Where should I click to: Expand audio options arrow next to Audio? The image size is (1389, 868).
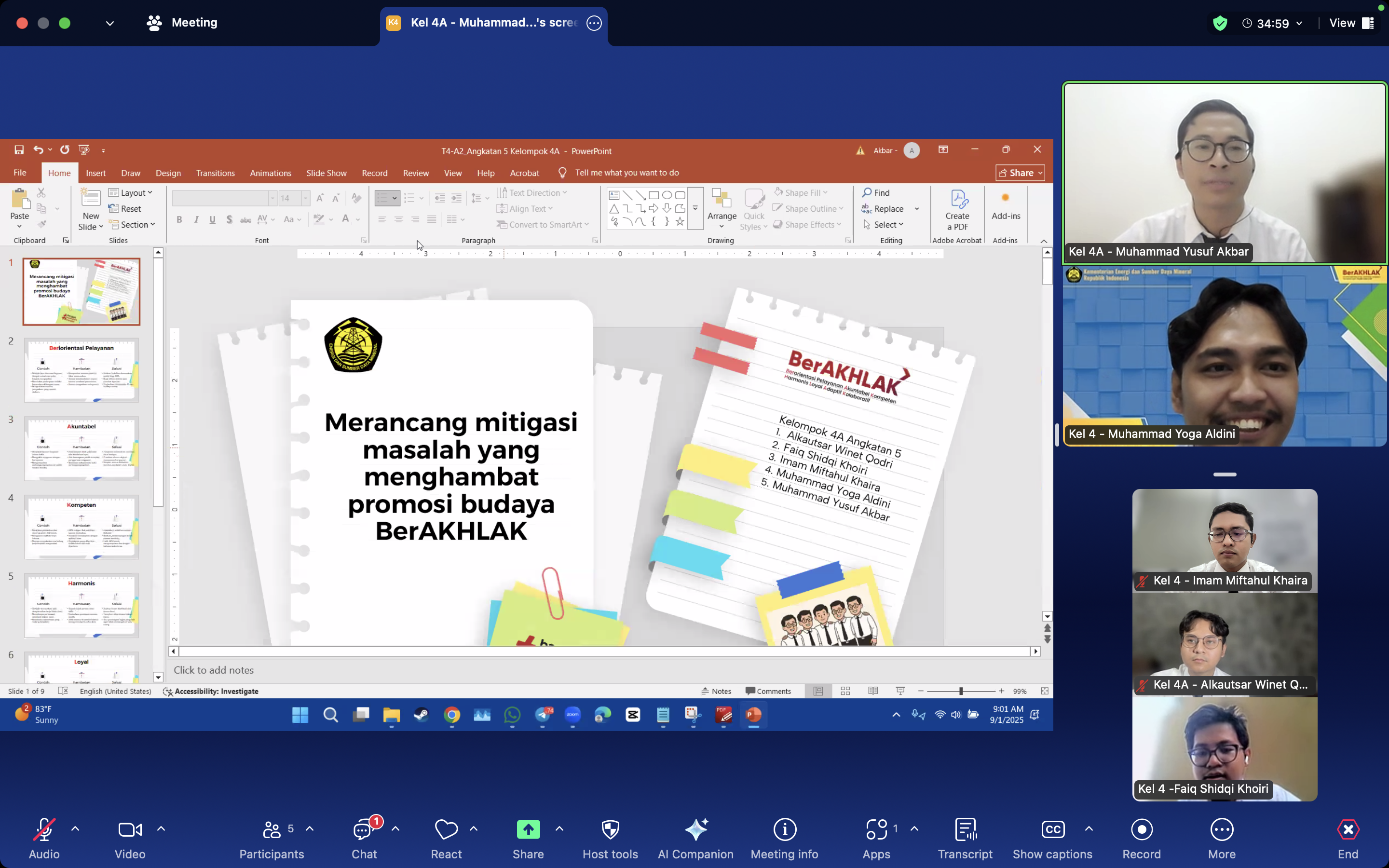75,828
